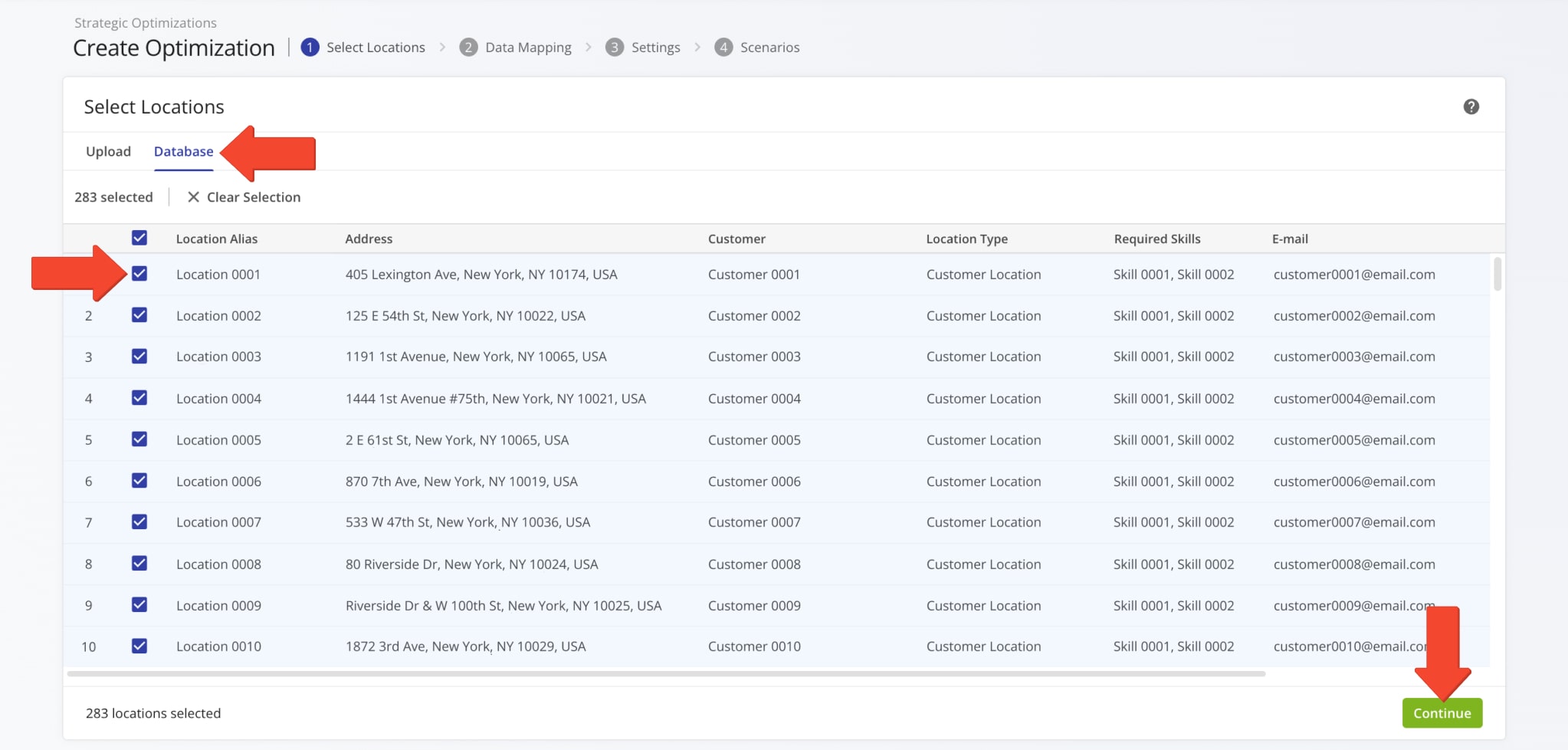This screenshot has height=750, width=1568.
Task: Click the step 2 circle for Data Mapping
Action: (x=468, y=47)
